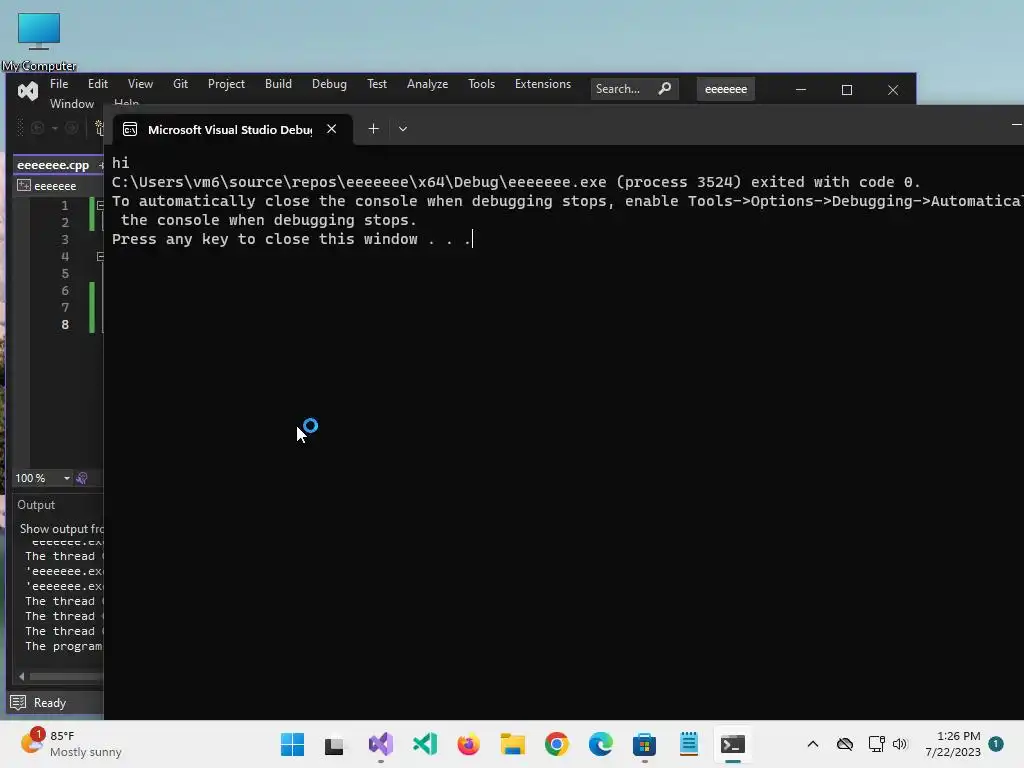Viewport: 1024px width, 768px height.
Task: Close the Debug Console tab
Action: pos(332,129)
